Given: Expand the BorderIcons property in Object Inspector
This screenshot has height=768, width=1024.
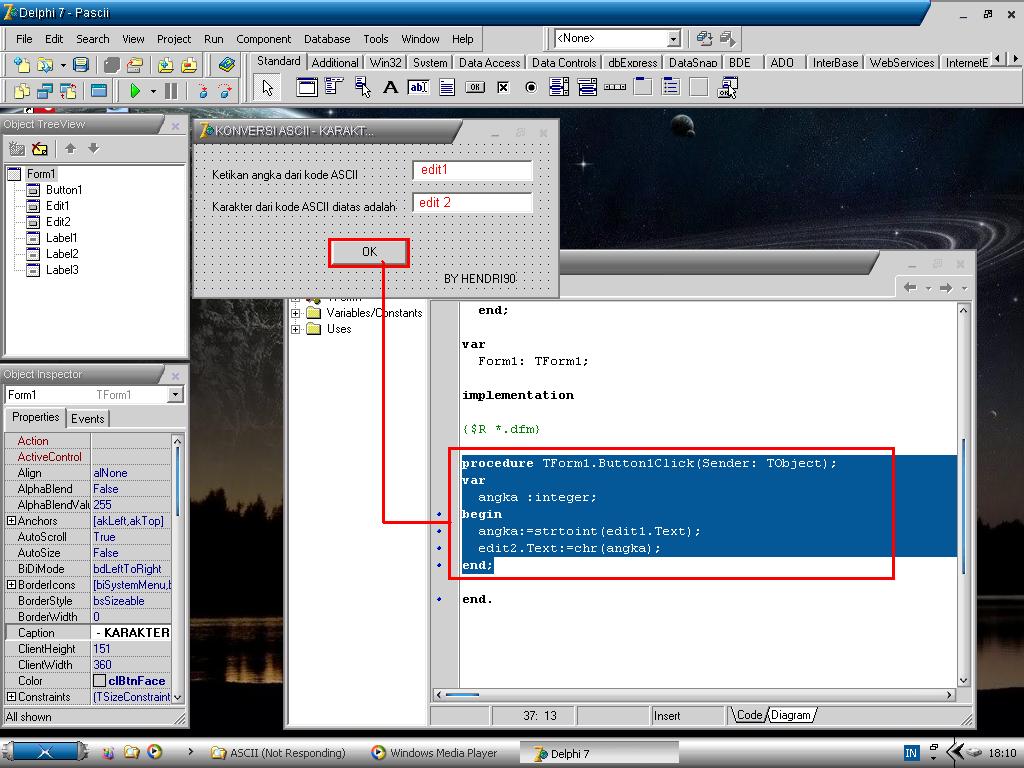Looking at the screenshot, I should tap(12, 584).
